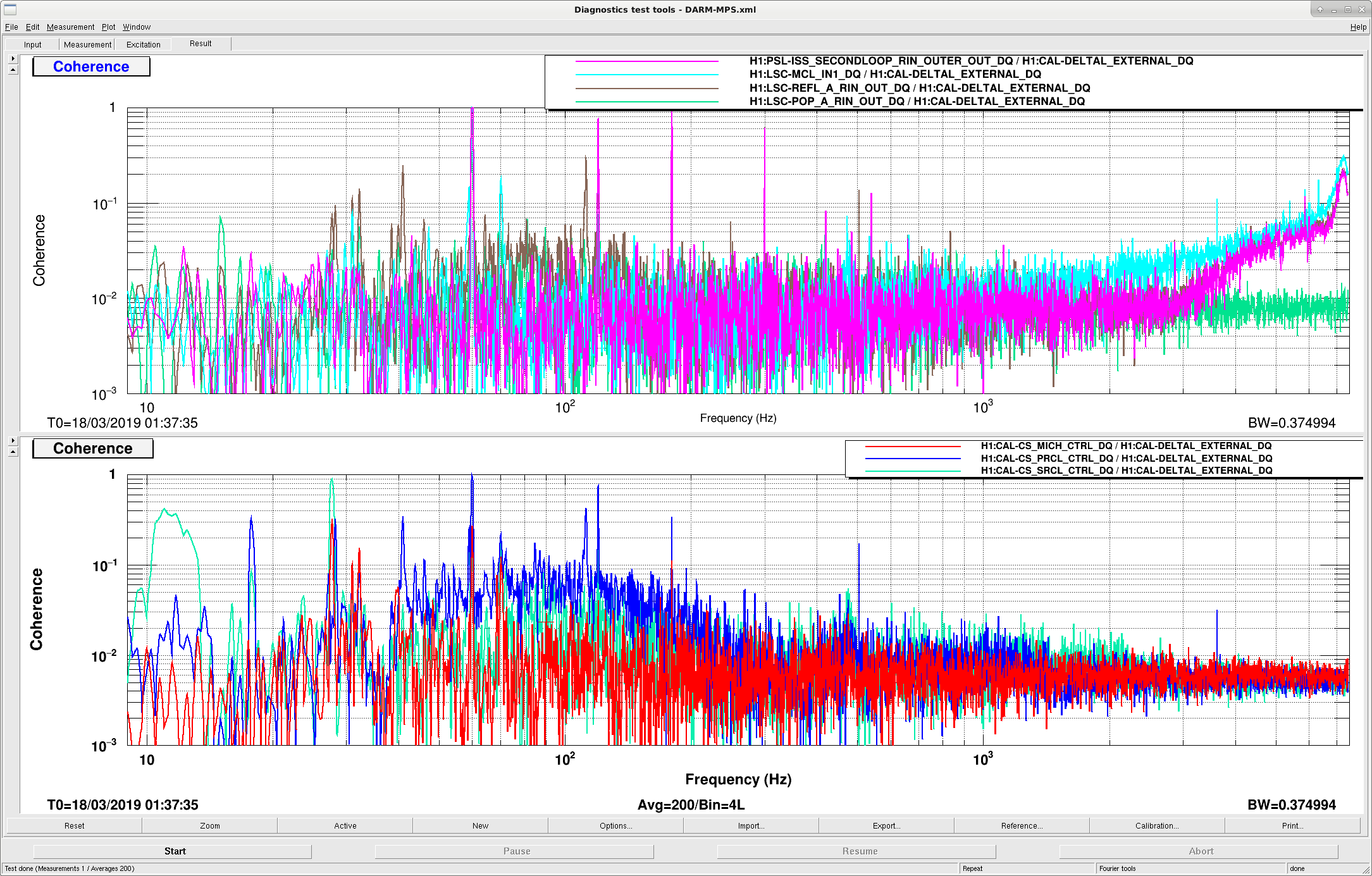Open the Measurement menu in menu bar
This screenshot has width=1372, height=876.
[70, 27]
